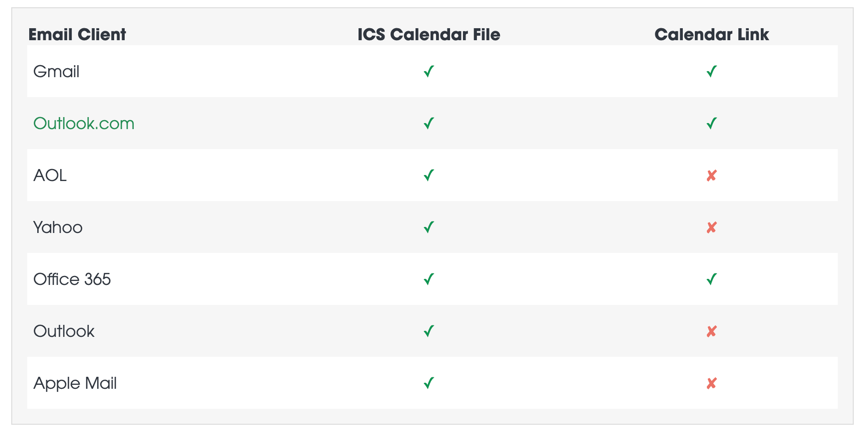Click the Outlook Calendar Link red cross
Screen dimensions: 861x434
pos(711,332)
